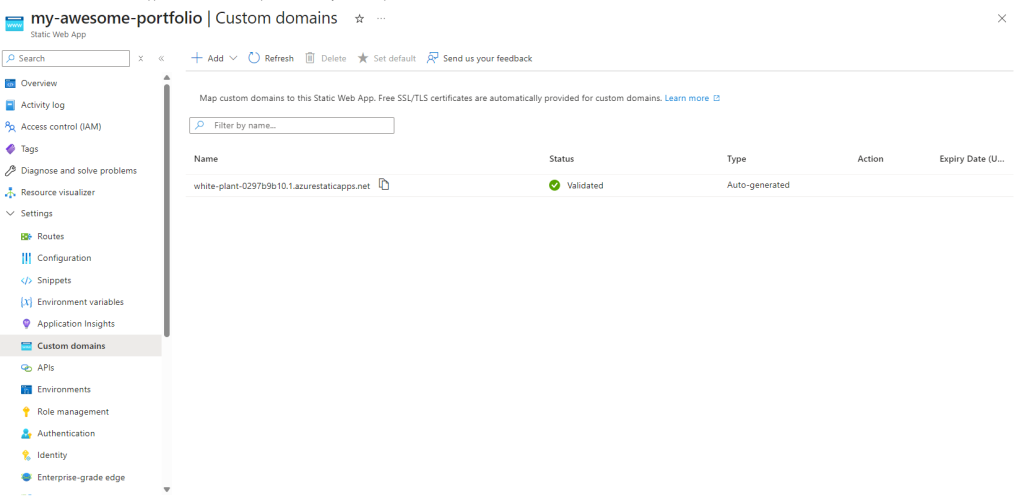Open Tags from the sidebar

pos(29,149)
